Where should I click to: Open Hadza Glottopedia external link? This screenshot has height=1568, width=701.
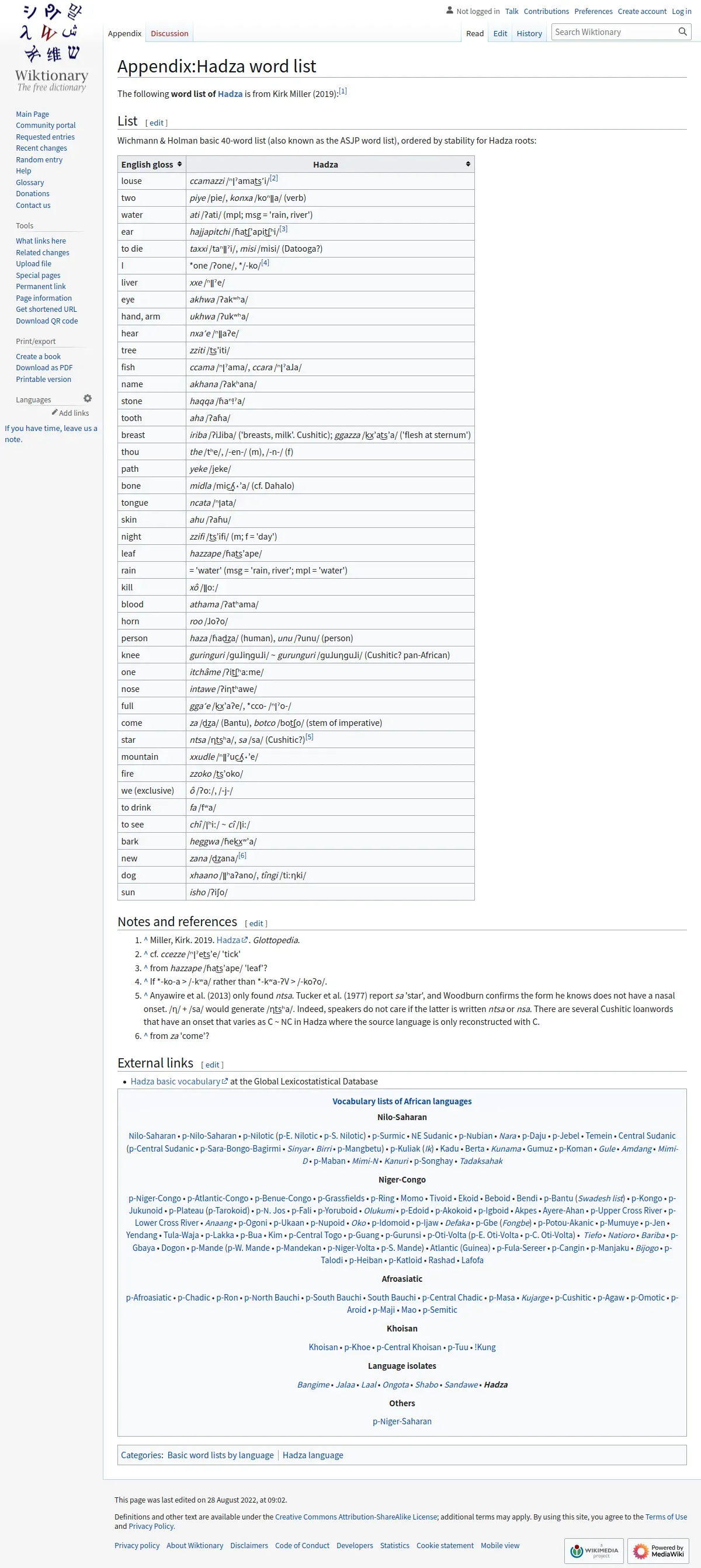[x=232, y=940]
